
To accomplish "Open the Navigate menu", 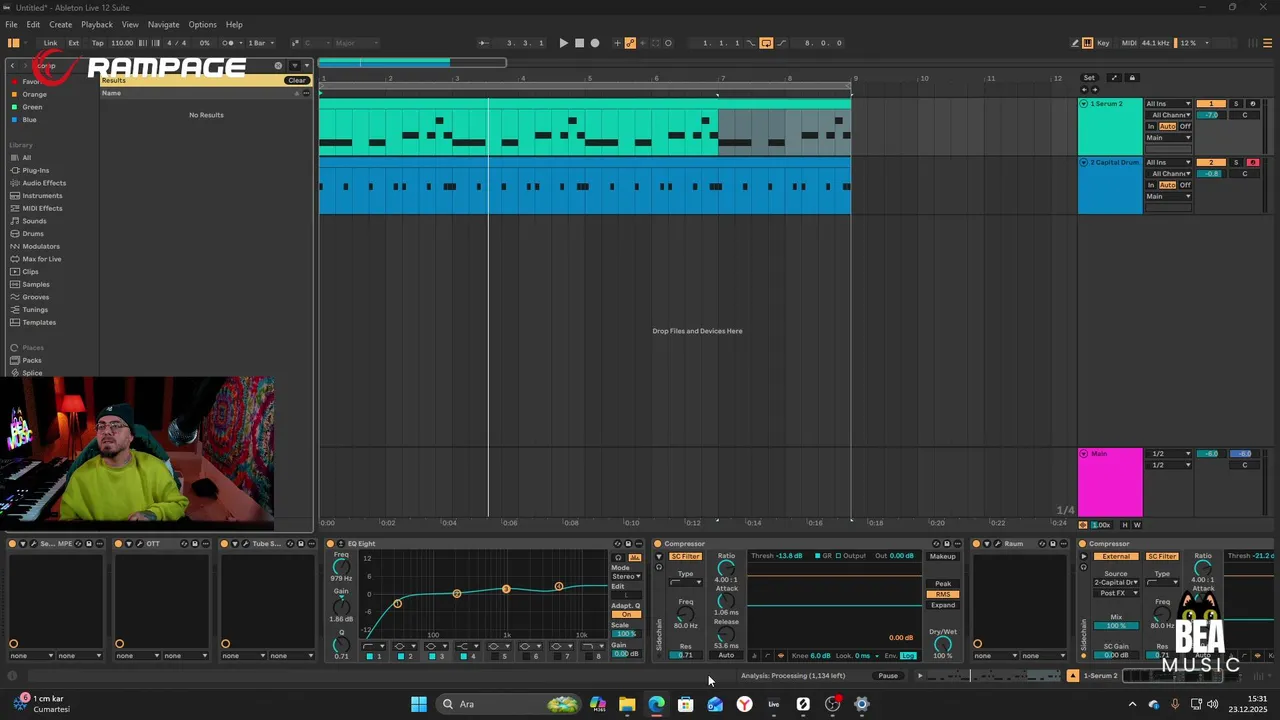I will tap(163, 24).
